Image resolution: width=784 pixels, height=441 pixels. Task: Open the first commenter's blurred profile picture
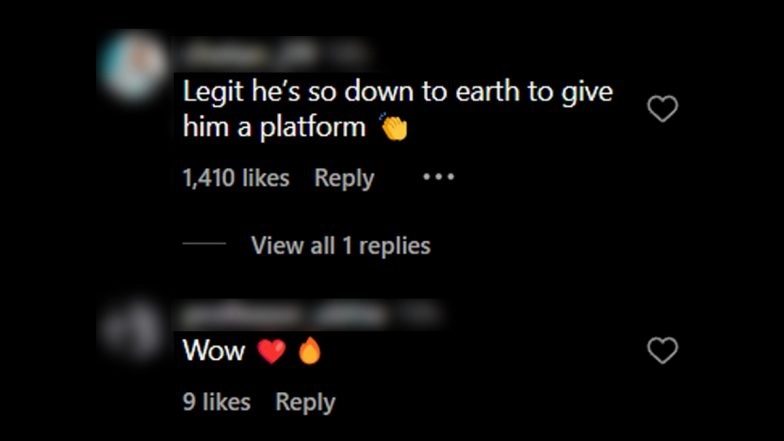132,66
